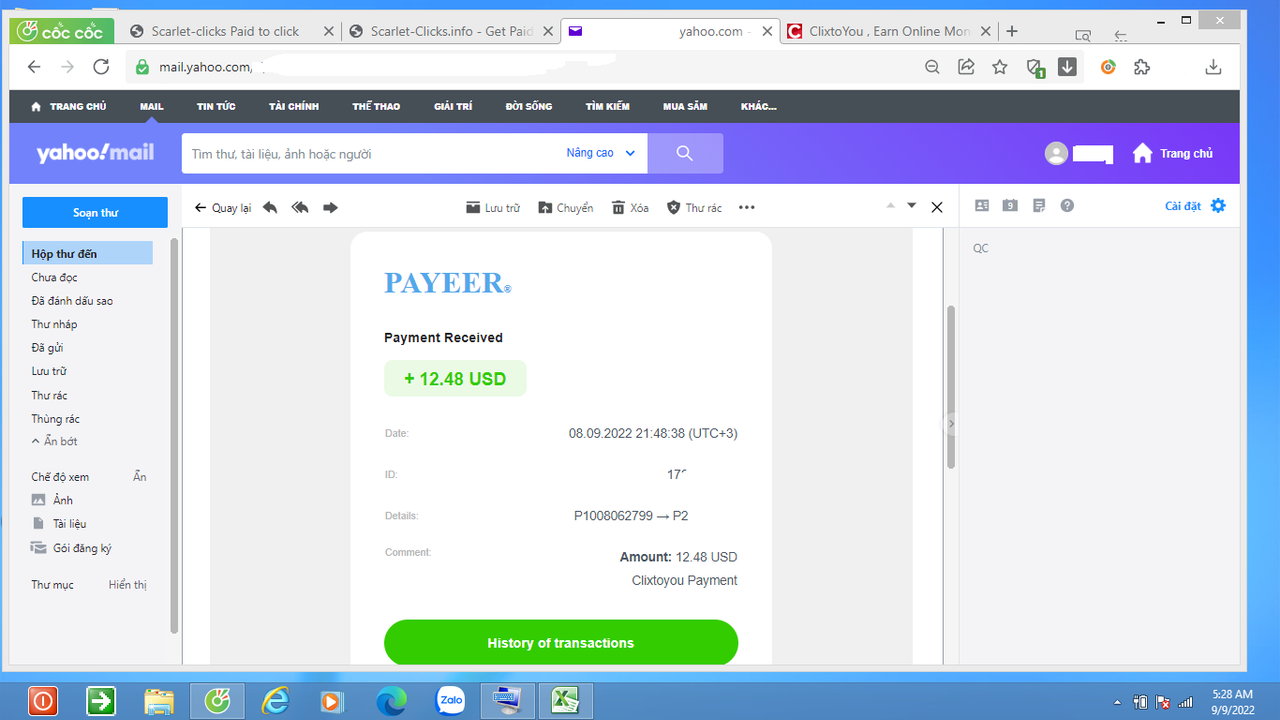Reload the page with the refresh icon
The height and width of the screenshot is (720, 1280).
[x=101, y=67]
